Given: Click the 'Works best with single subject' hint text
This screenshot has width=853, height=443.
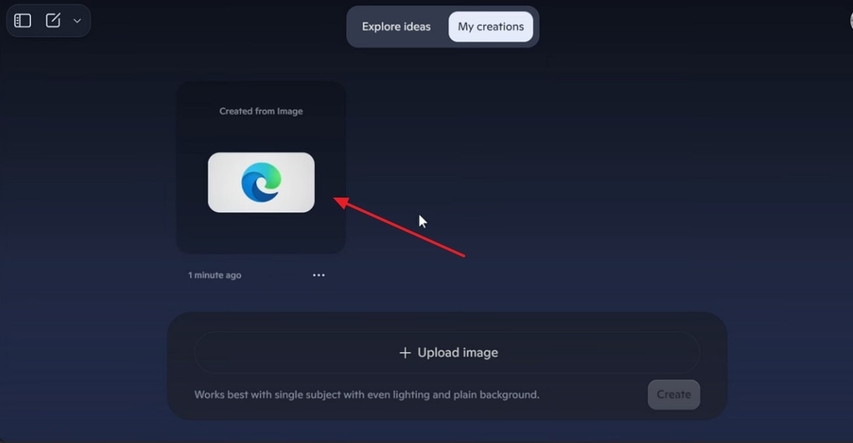Looking at the screenshot, I should click(x=367, y=395).
